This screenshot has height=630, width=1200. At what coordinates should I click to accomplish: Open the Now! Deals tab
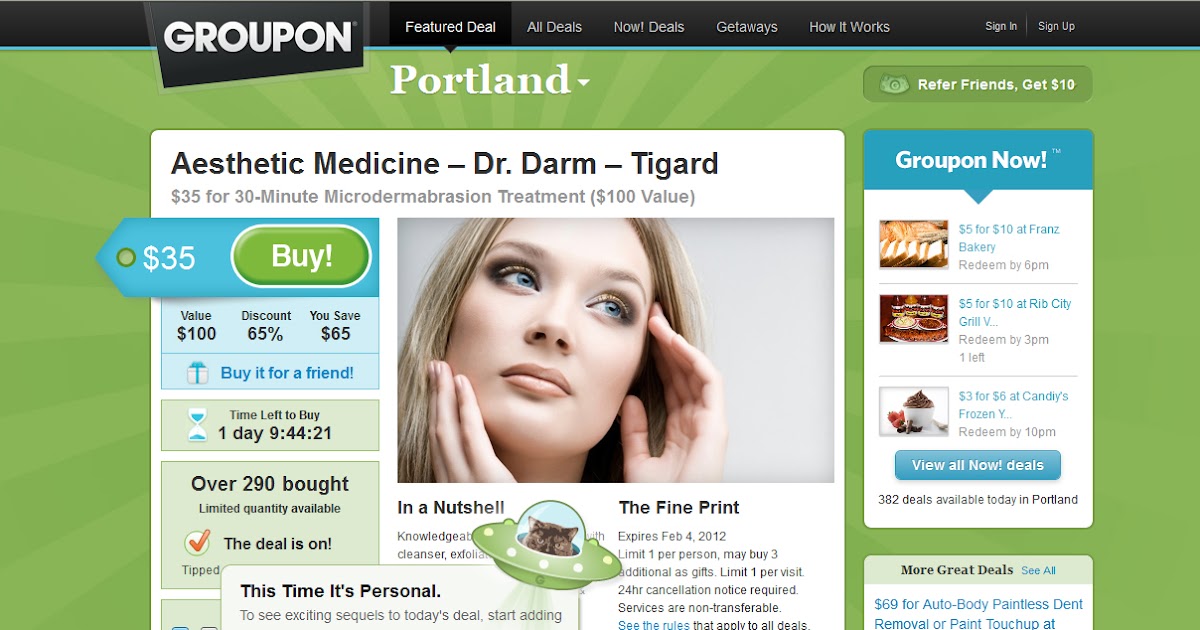click(x=650, y=27)
